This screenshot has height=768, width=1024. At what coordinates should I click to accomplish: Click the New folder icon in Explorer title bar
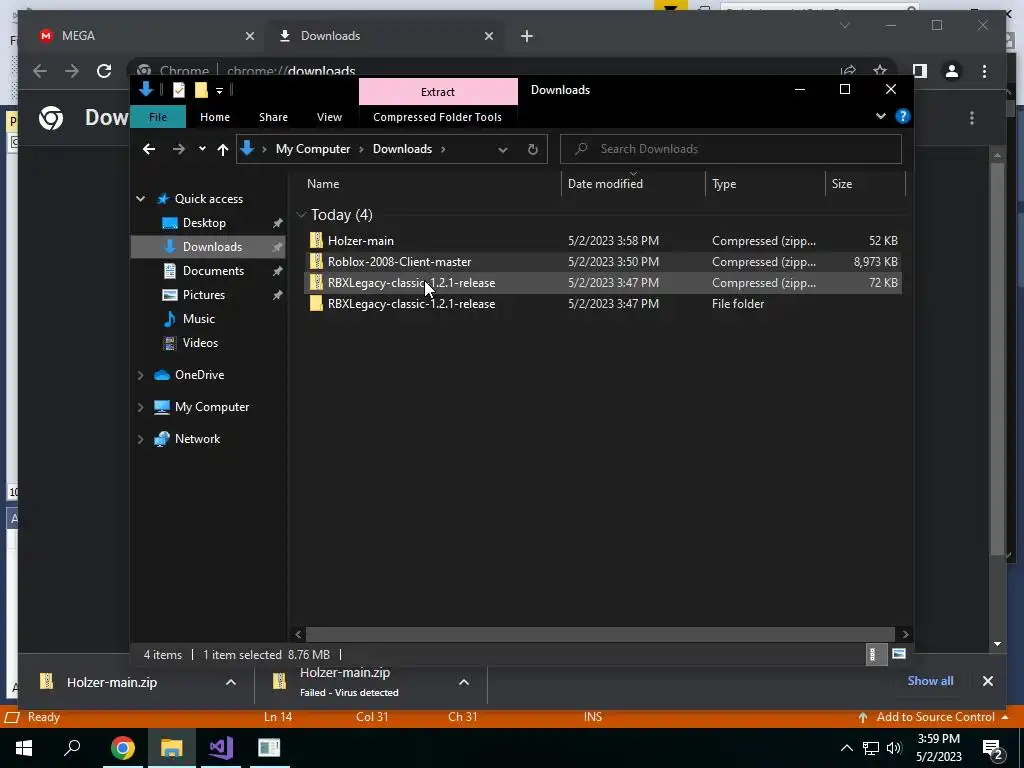(201, 90)
